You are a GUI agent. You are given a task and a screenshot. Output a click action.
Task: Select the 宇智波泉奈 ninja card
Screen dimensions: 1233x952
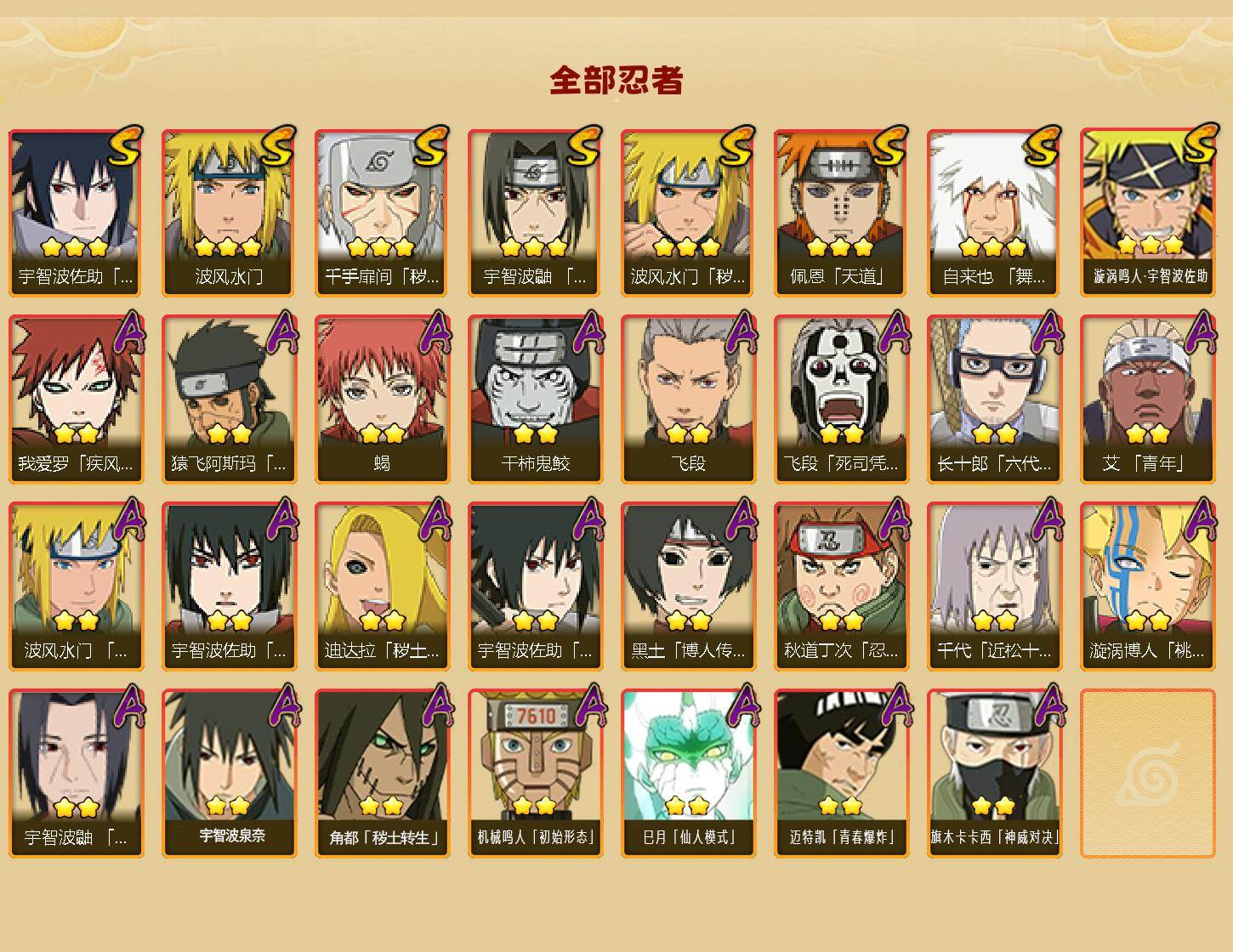point(229,773)
